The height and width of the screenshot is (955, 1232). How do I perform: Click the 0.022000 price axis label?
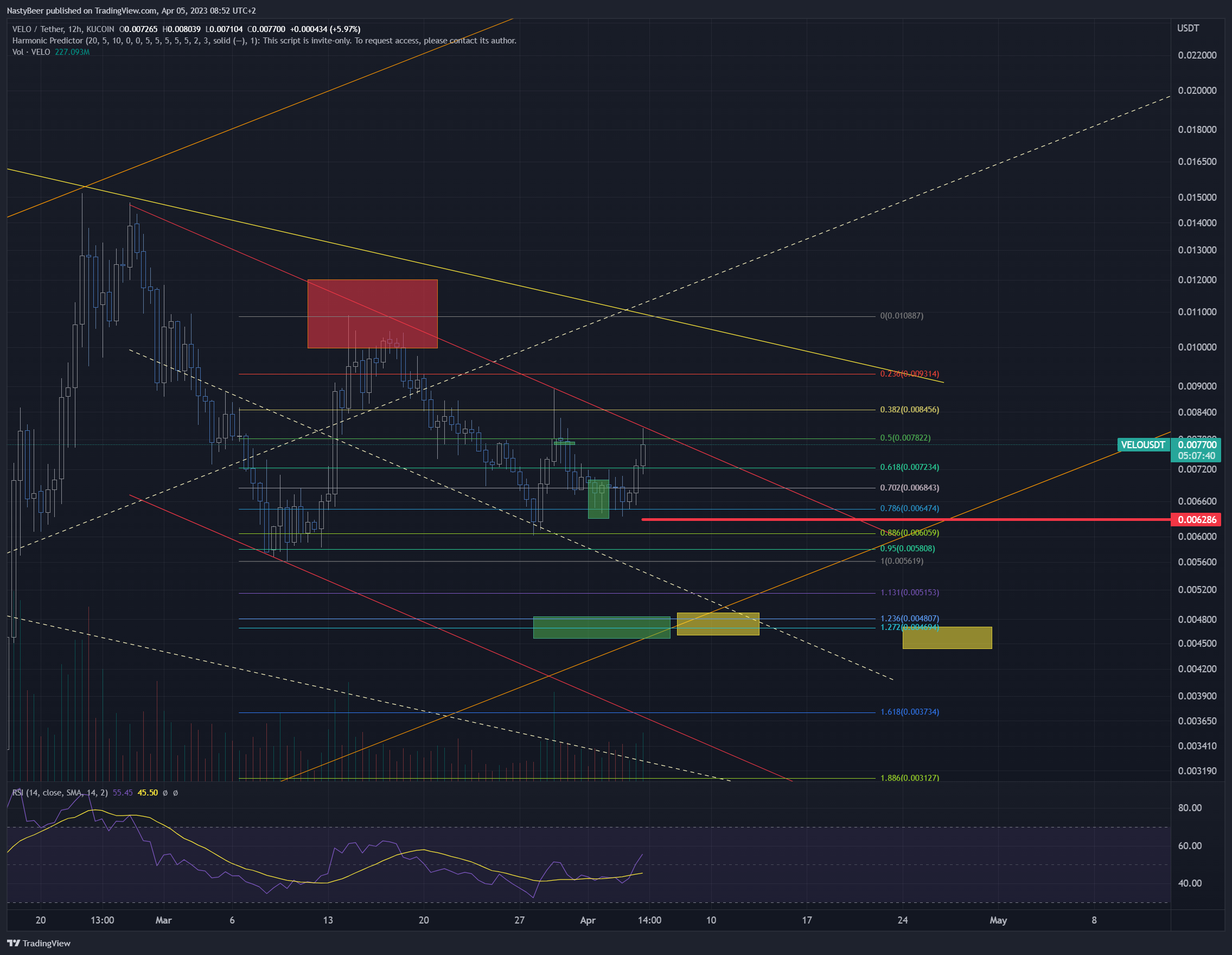click(x=1197, y=55)
